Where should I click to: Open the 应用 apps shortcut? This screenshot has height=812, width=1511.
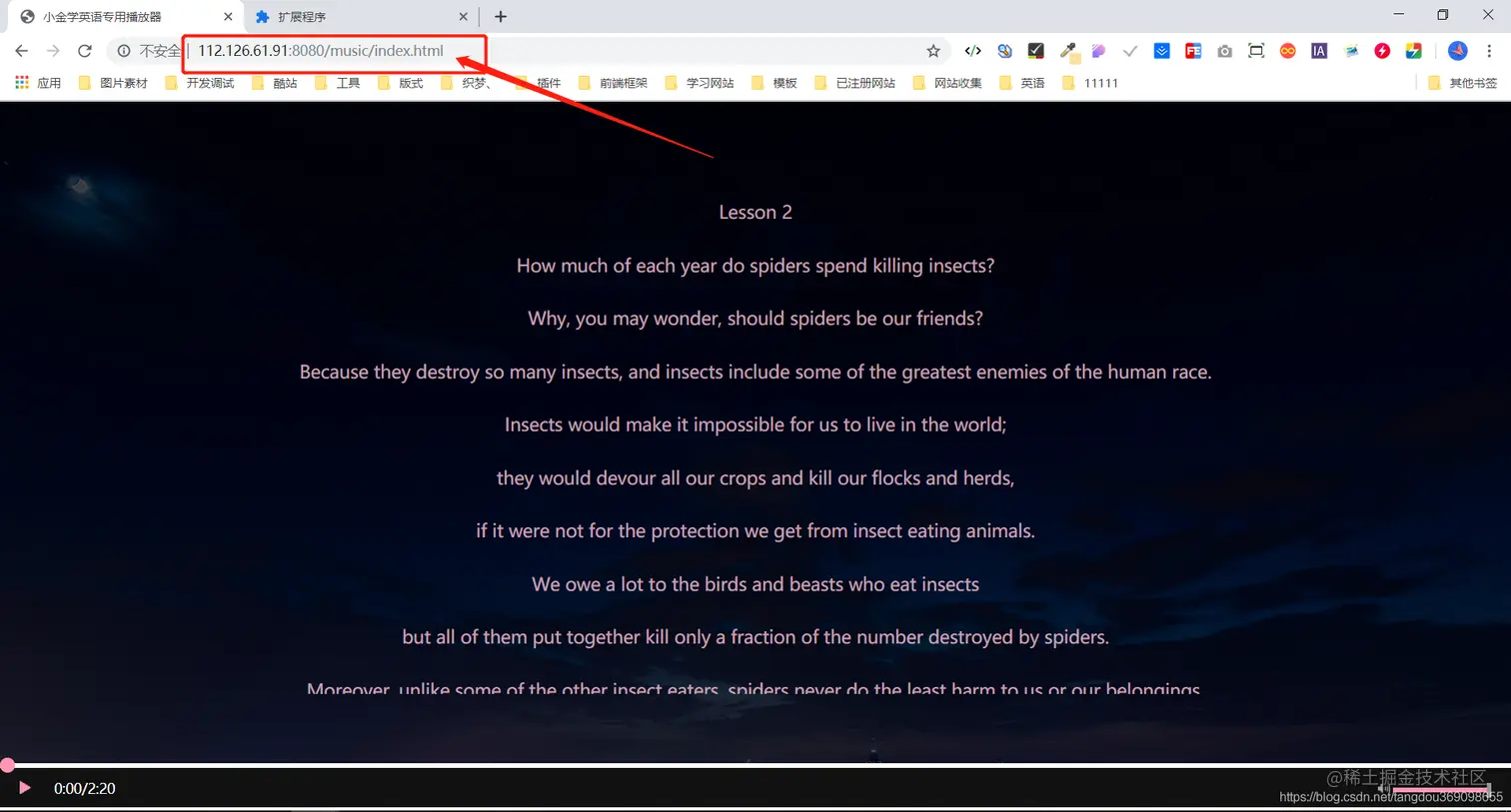[38, 83]
